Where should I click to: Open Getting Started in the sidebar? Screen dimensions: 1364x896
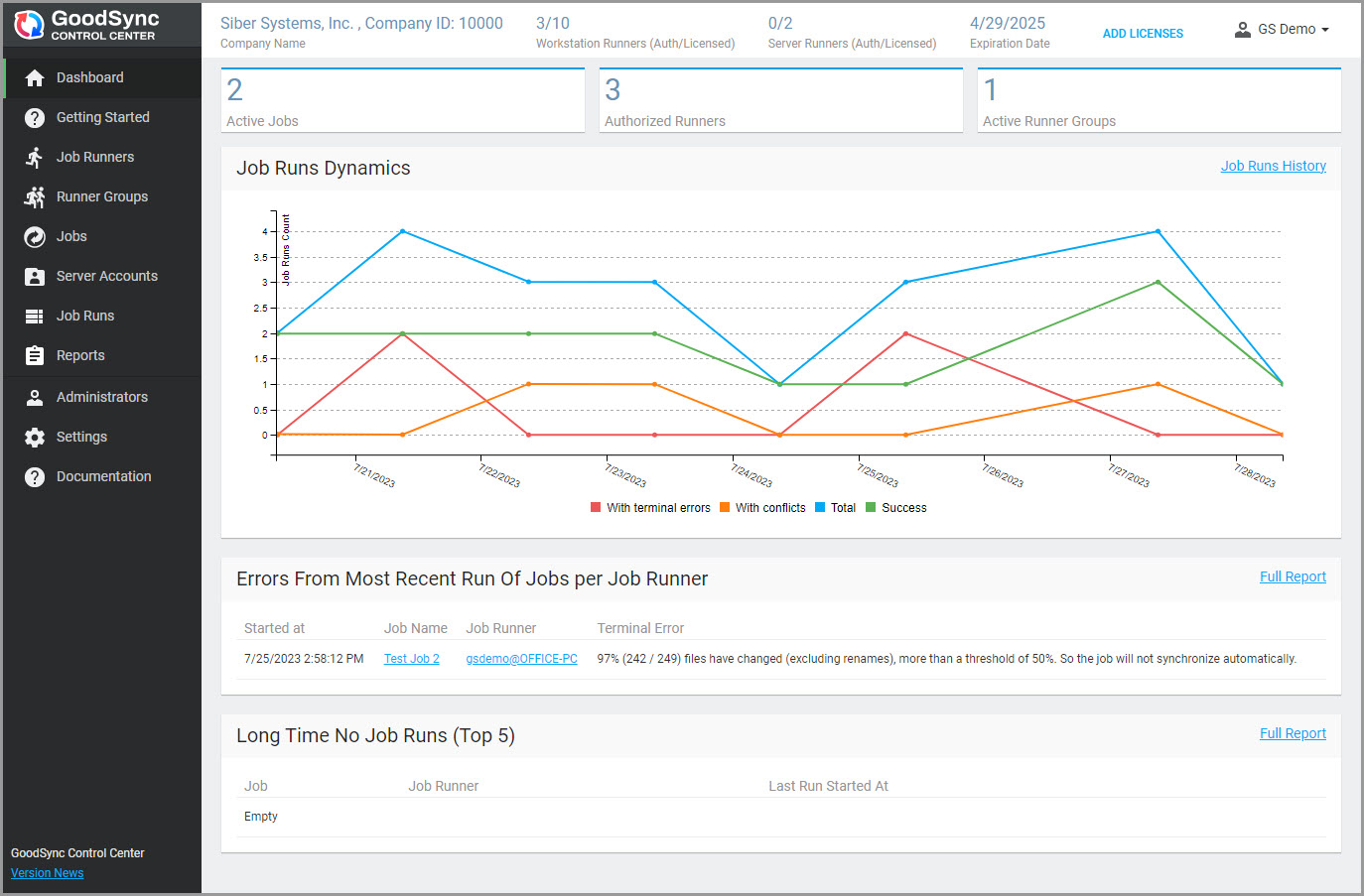[x=102, y=117]
